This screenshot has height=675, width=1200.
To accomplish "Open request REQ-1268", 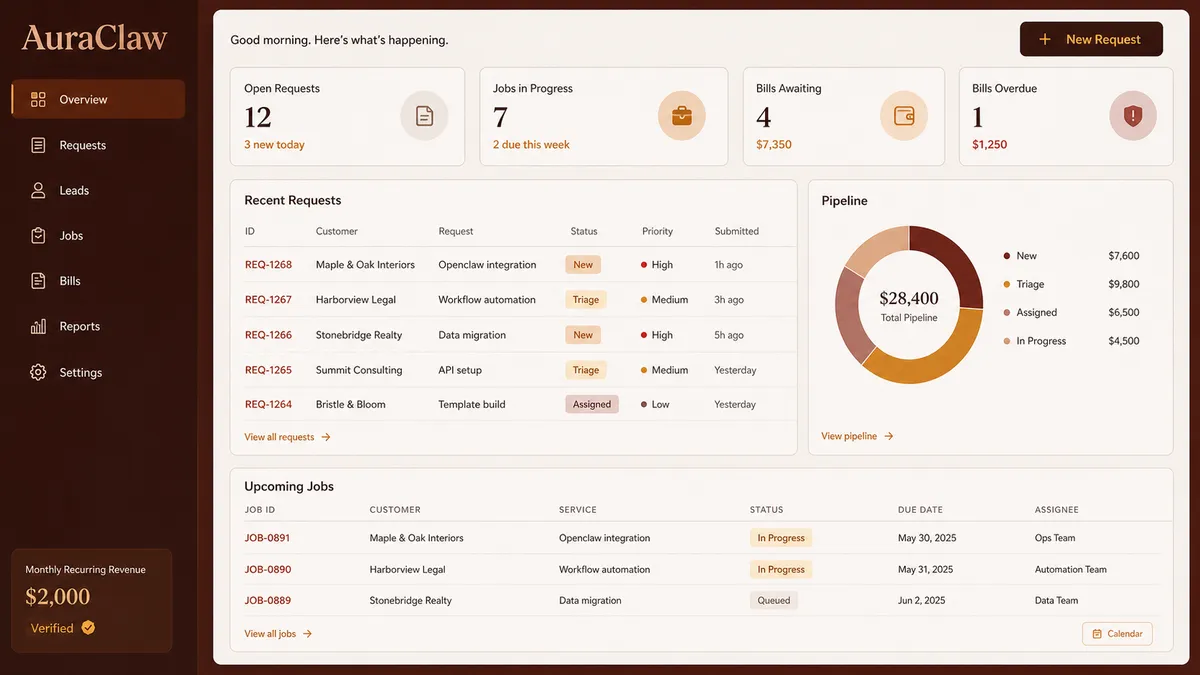I will [268, 265].
